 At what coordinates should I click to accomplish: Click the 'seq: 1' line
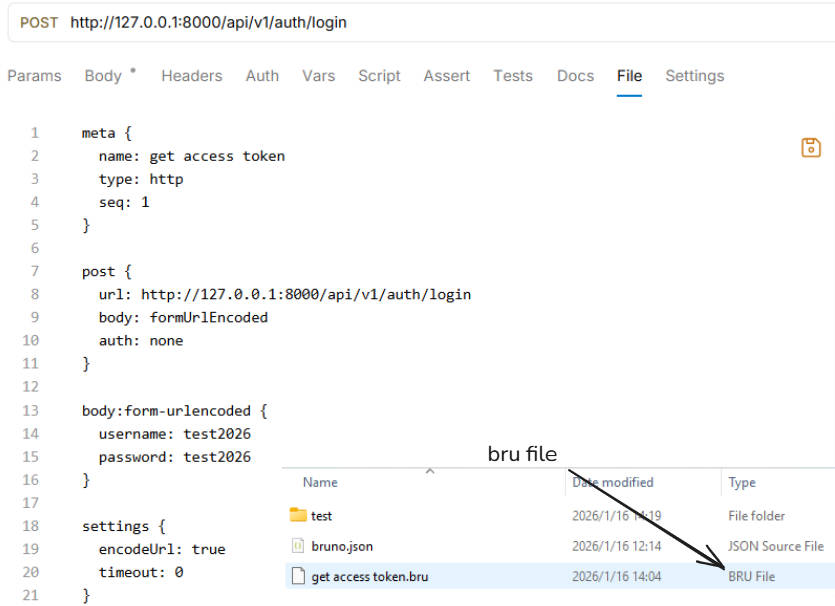(124, 202)
